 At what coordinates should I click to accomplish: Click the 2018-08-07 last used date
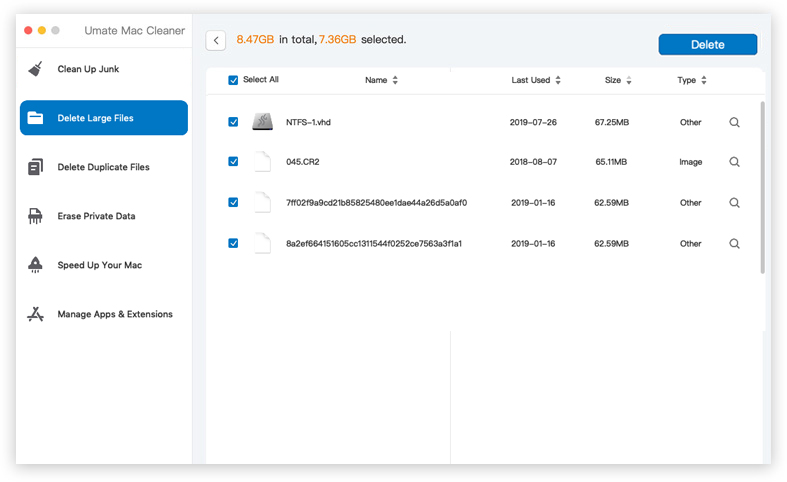533,162
